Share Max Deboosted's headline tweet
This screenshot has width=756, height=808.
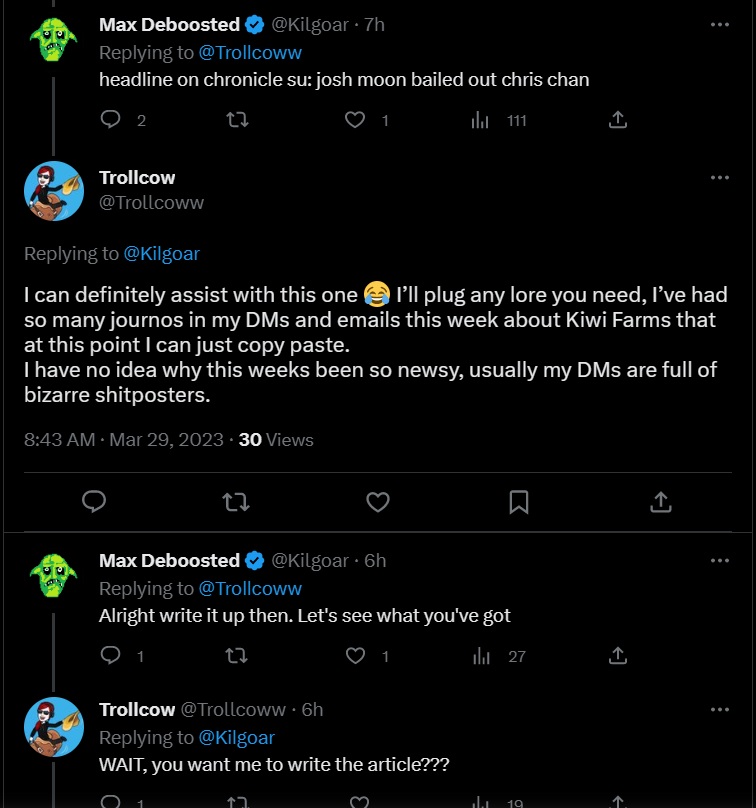pos(618,120)
